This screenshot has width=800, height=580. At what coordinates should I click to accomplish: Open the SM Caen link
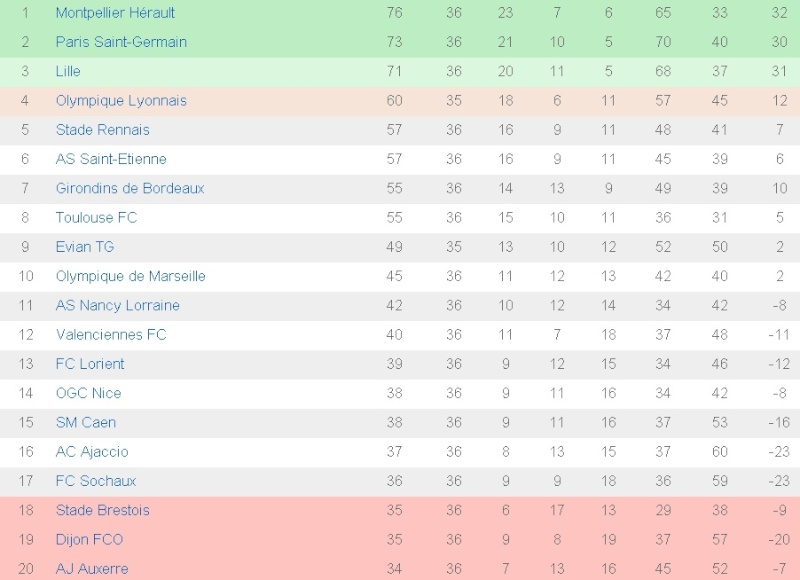[85, 422]
